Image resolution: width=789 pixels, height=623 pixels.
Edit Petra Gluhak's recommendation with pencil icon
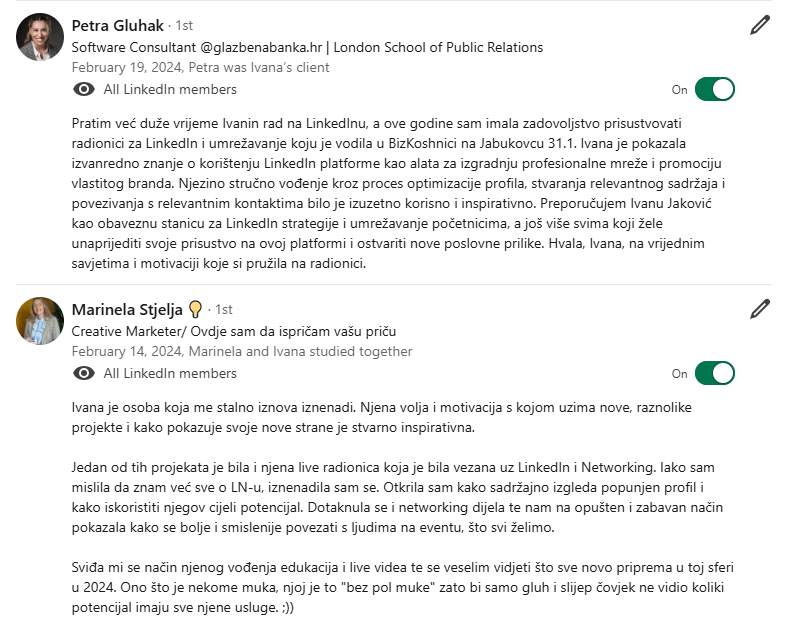[760, 26]
